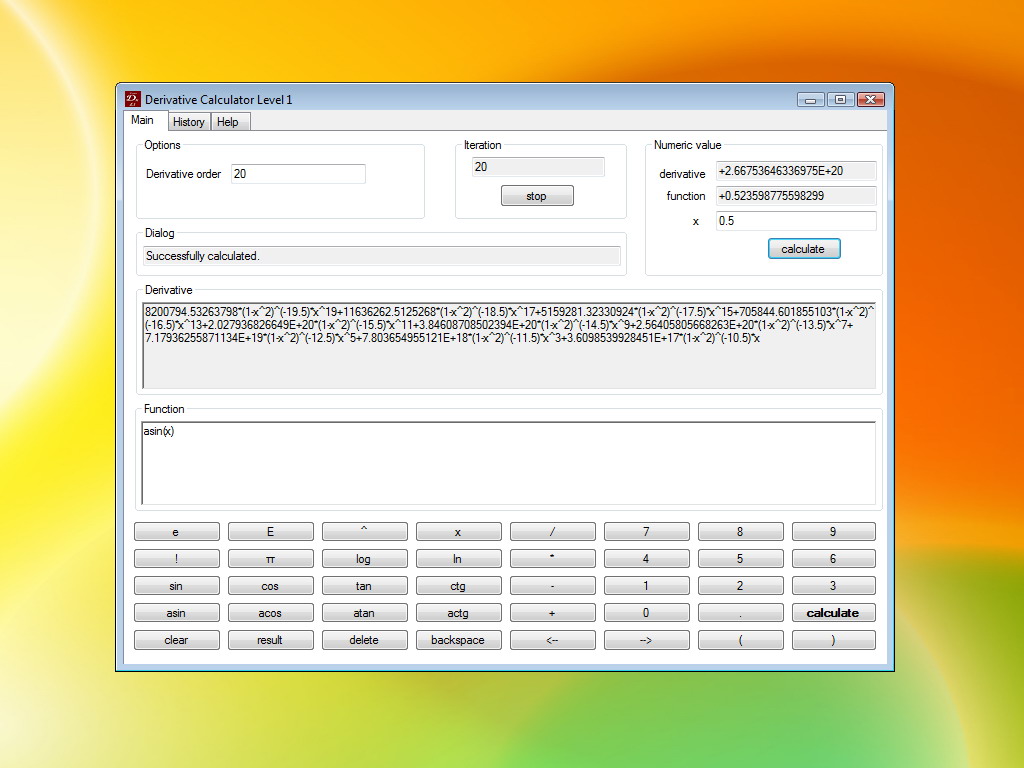
Task: Click the bold calculate button on keypad
Action: click(x=833, y=613)
